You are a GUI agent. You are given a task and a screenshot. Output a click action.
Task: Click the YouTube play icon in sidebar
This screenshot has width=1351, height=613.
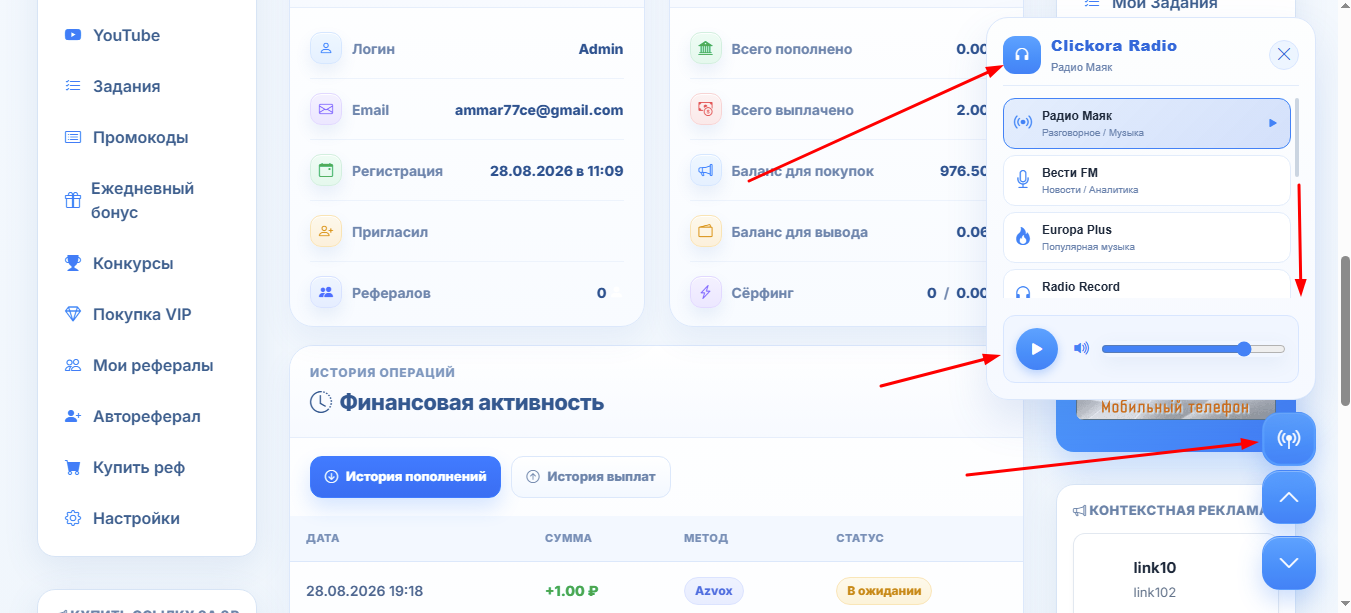(x=72, y=35)
